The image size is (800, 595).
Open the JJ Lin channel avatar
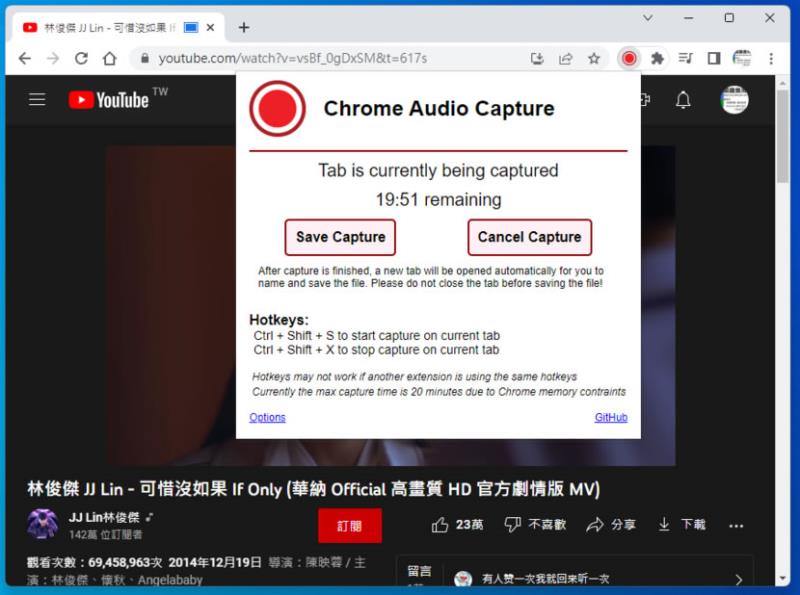[x=42, y=524]
